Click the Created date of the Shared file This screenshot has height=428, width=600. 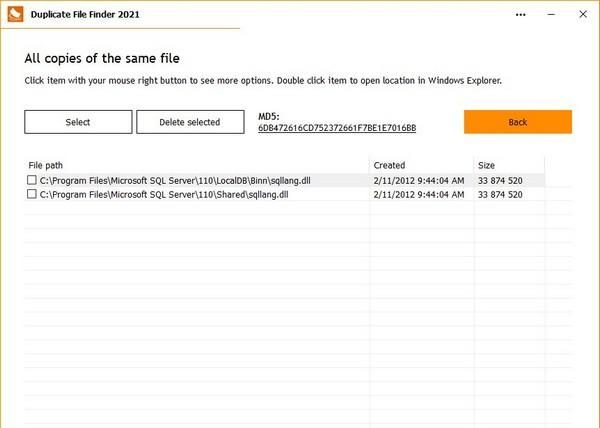[x=419, y=195]
